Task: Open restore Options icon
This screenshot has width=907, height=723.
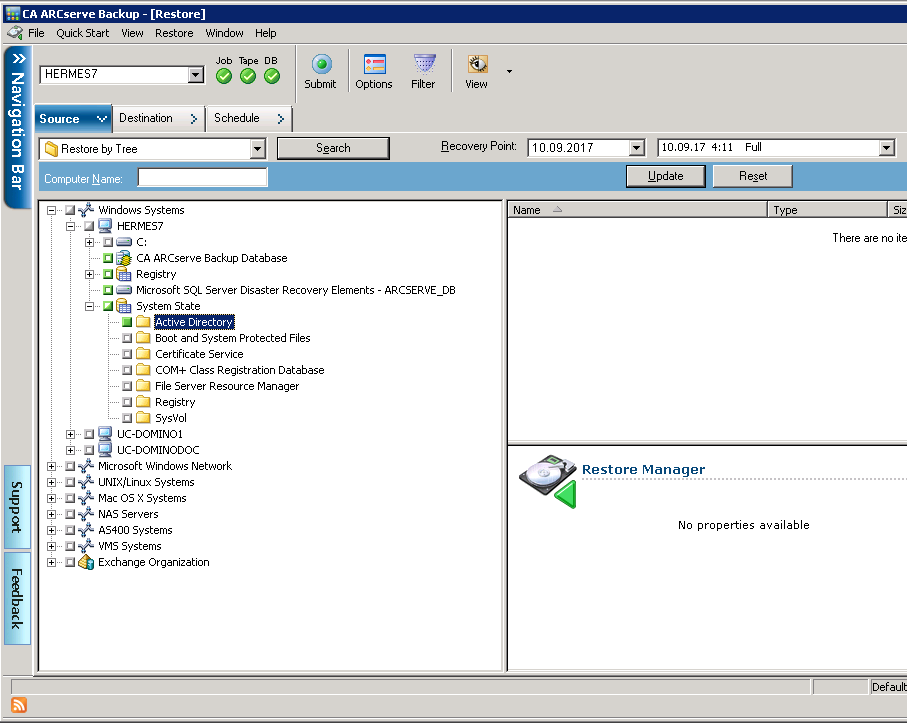Action: (374, 64)
